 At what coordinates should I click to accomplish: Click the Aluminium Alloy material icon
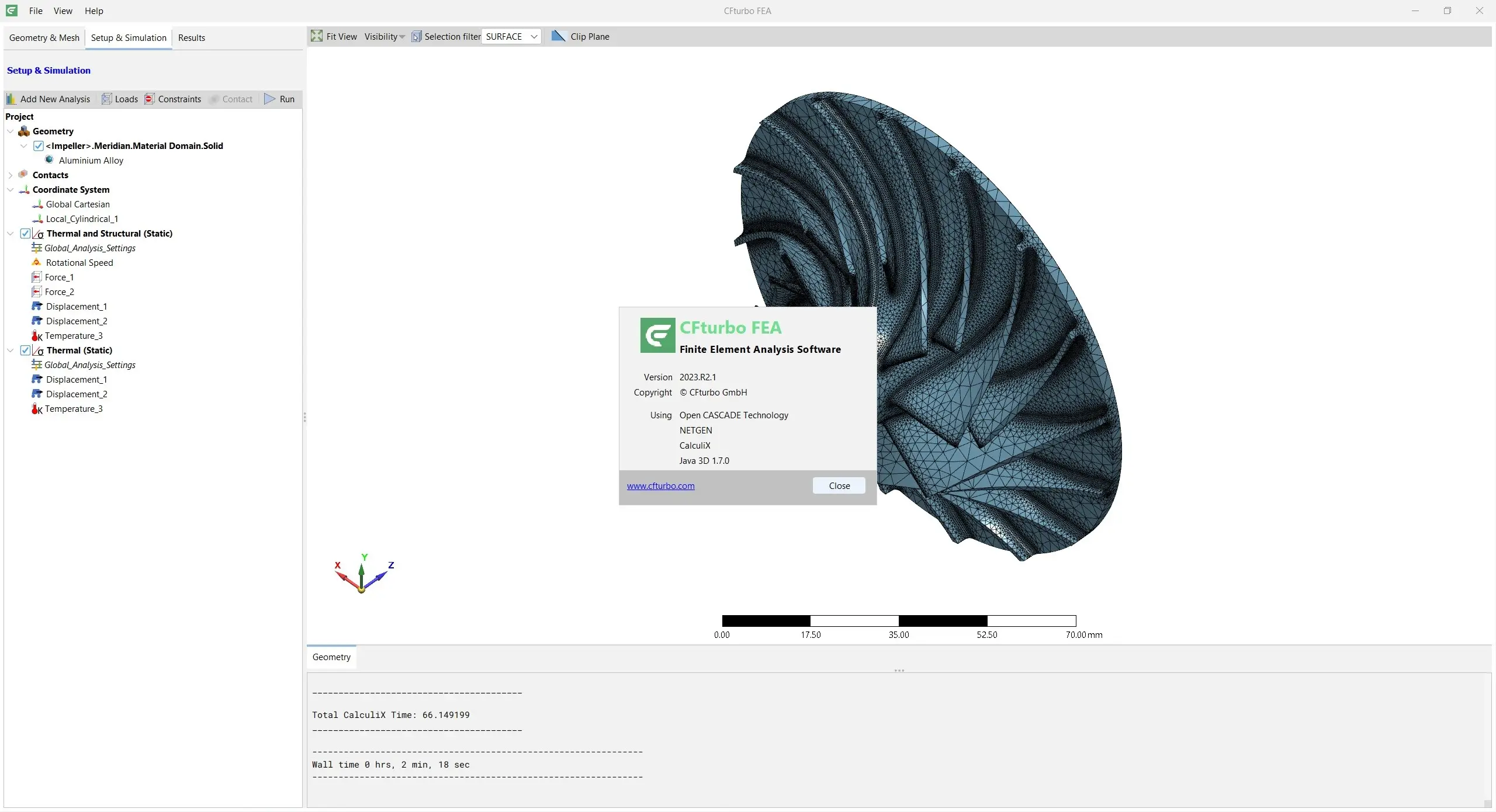(x=50, y=159)
